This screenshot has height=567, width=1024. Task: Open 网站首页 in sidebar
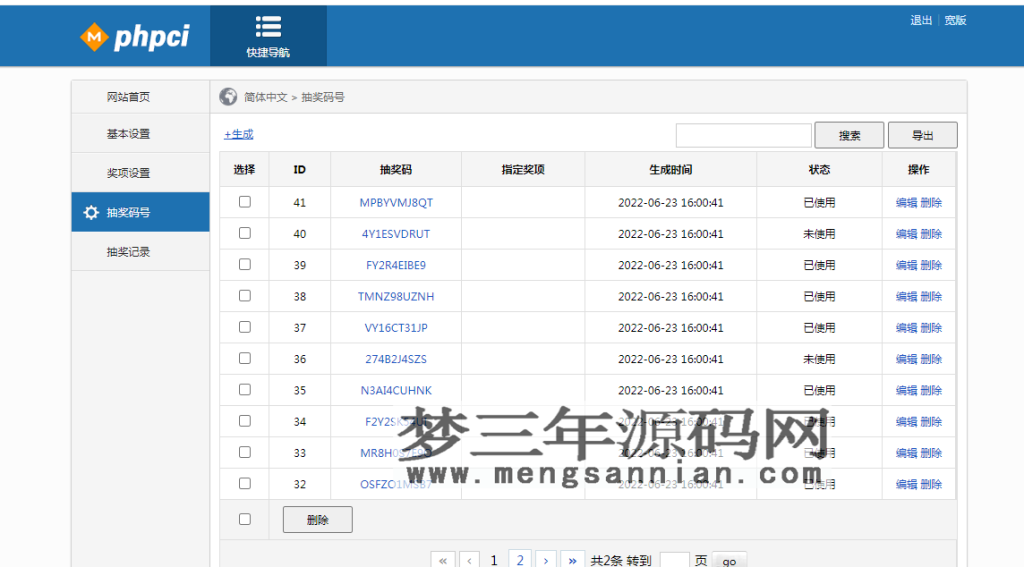pyautogui.click(x=140, y=97)
